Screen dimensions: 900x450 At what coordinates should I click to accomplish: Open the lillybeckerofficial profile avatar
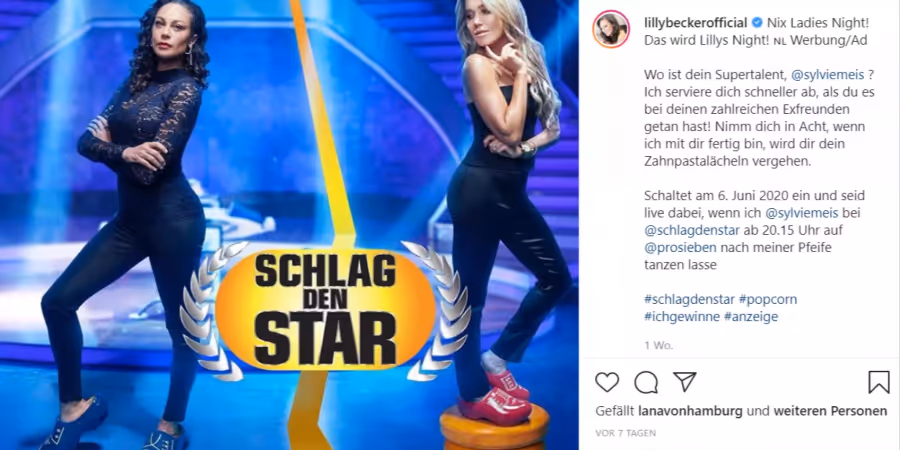pyautogui.click(x=611, y=29)
